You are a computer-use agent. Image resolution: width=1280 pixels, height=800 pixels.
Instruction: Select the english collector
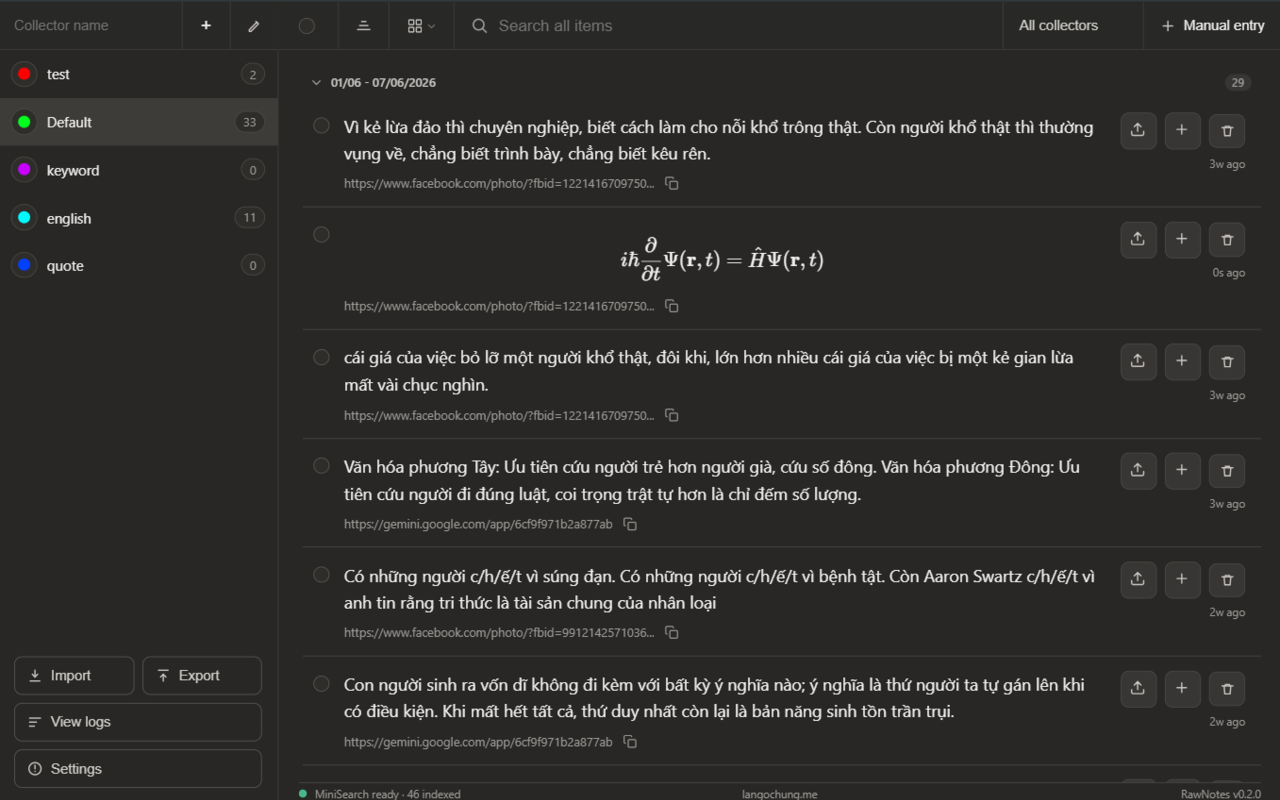(x=139, y=218)
